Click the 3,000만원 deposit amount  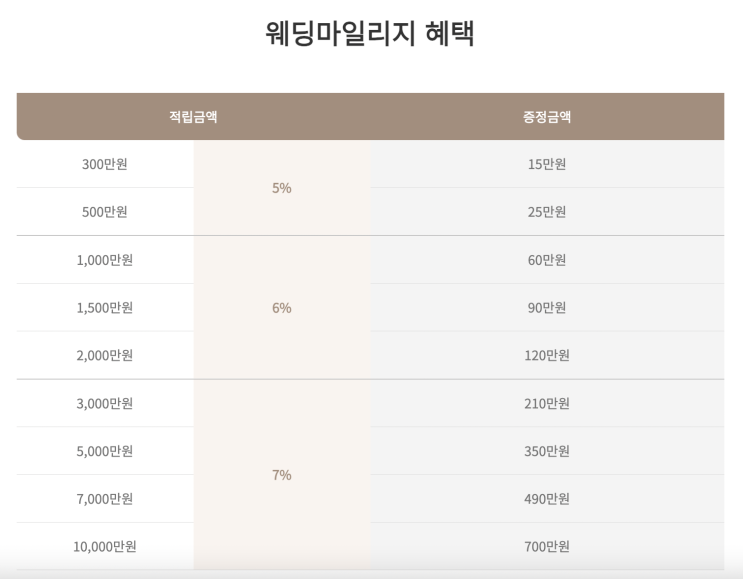[104, 403]
